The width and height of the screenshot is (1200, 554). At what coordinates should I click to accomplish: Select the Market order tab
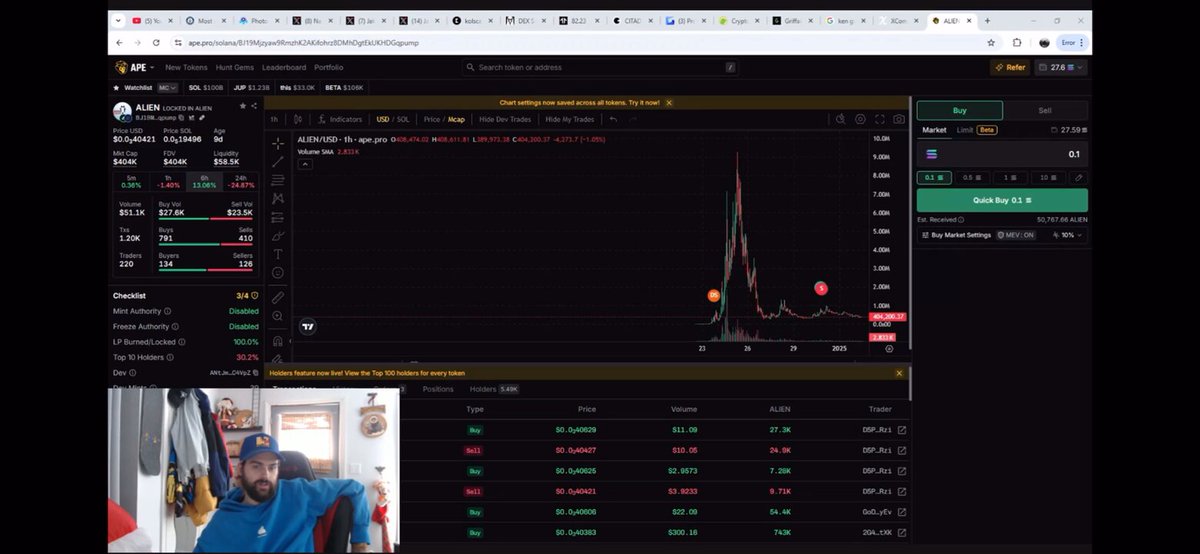[x=934, y=130]
